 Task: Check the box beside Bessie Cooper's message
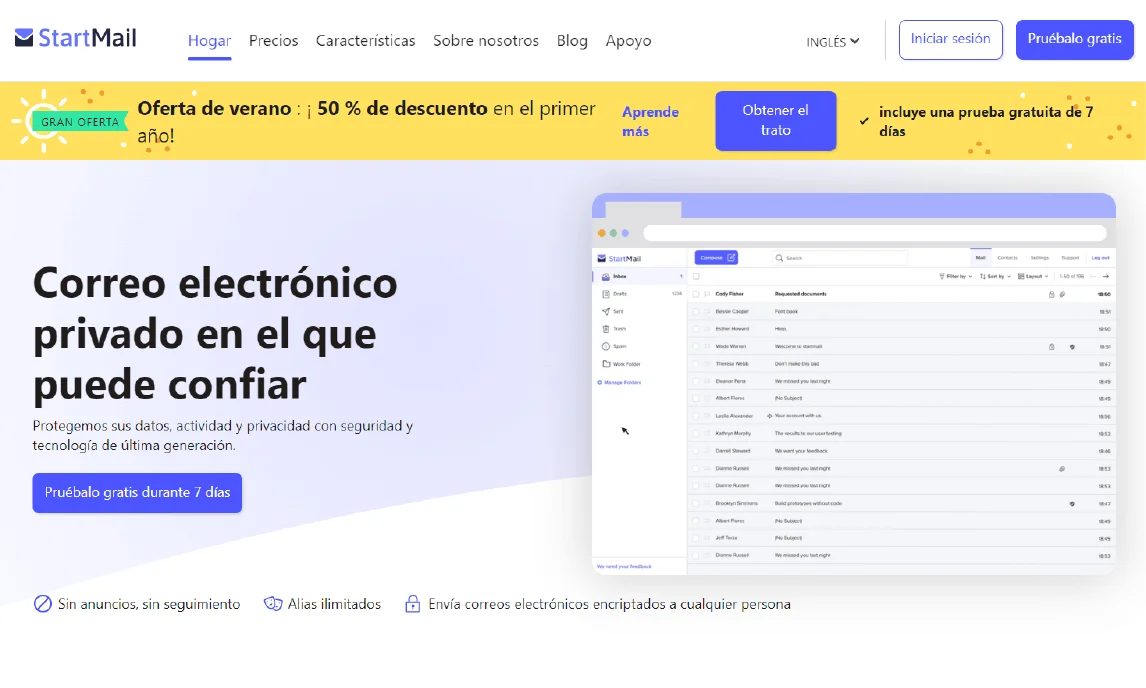point(696,311)
